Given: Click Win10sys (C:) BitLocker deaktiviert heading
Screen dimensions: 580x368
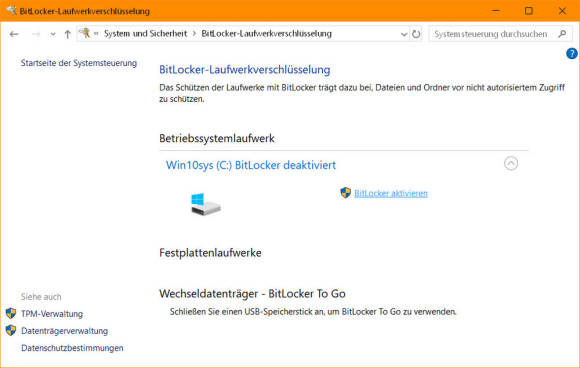Looking at the screenshot, I should (x=251, y=165).
